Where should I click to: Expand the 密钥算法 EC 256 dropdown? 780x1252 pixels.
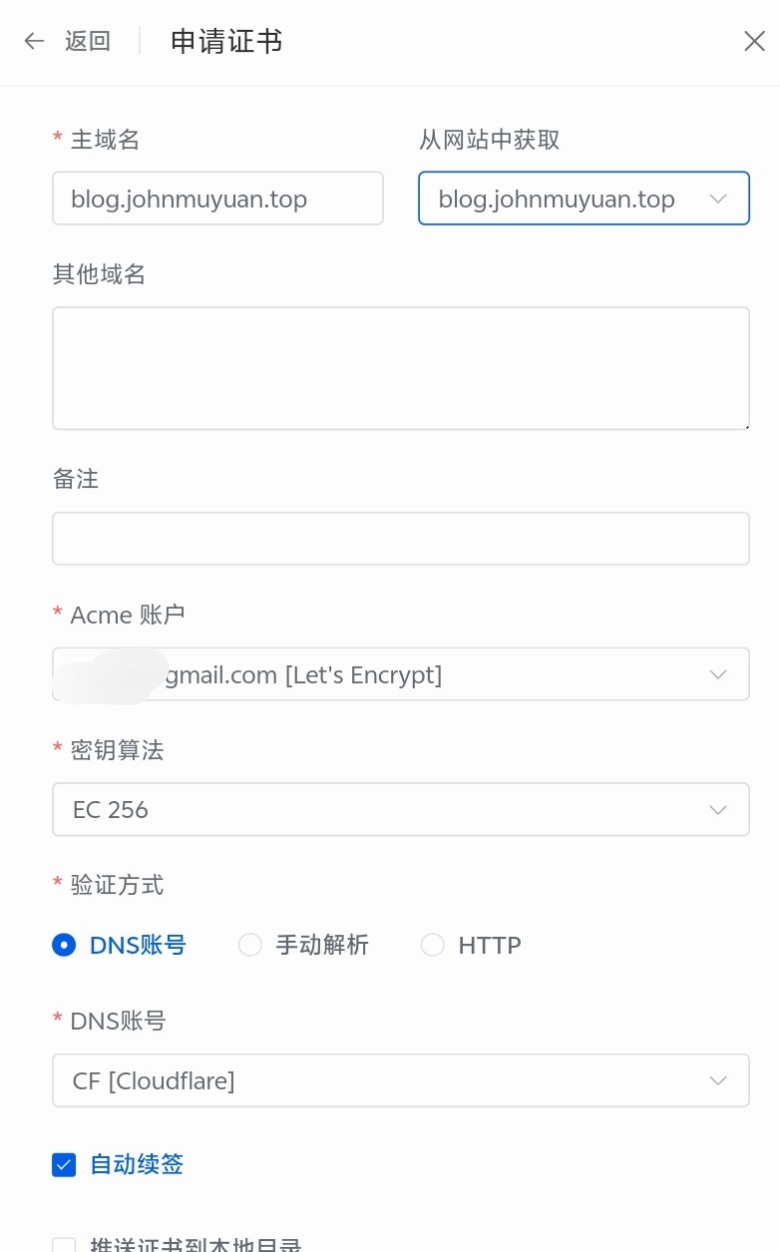coord(400,809)
